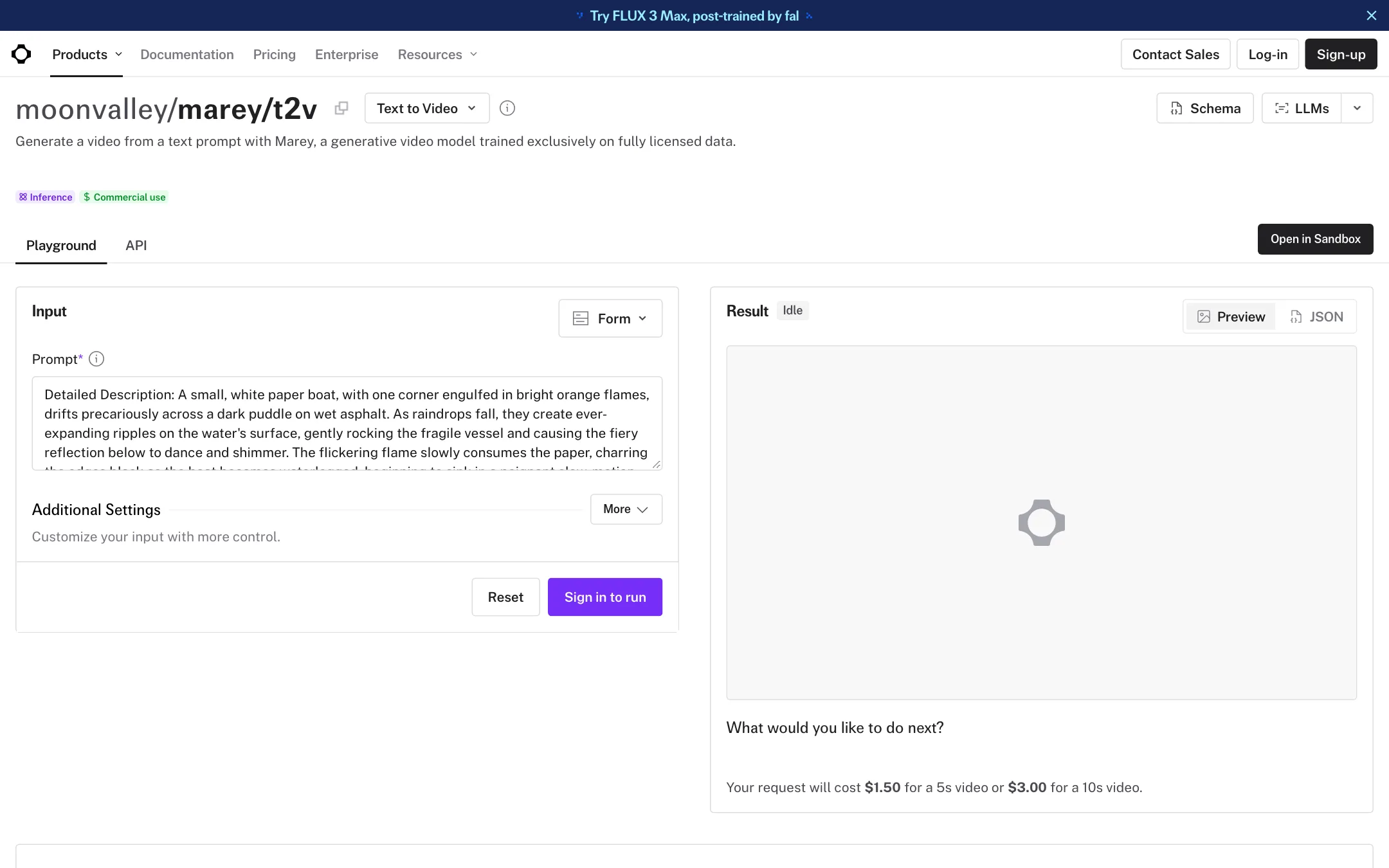Select the JSON result view

click(1316, 316)
